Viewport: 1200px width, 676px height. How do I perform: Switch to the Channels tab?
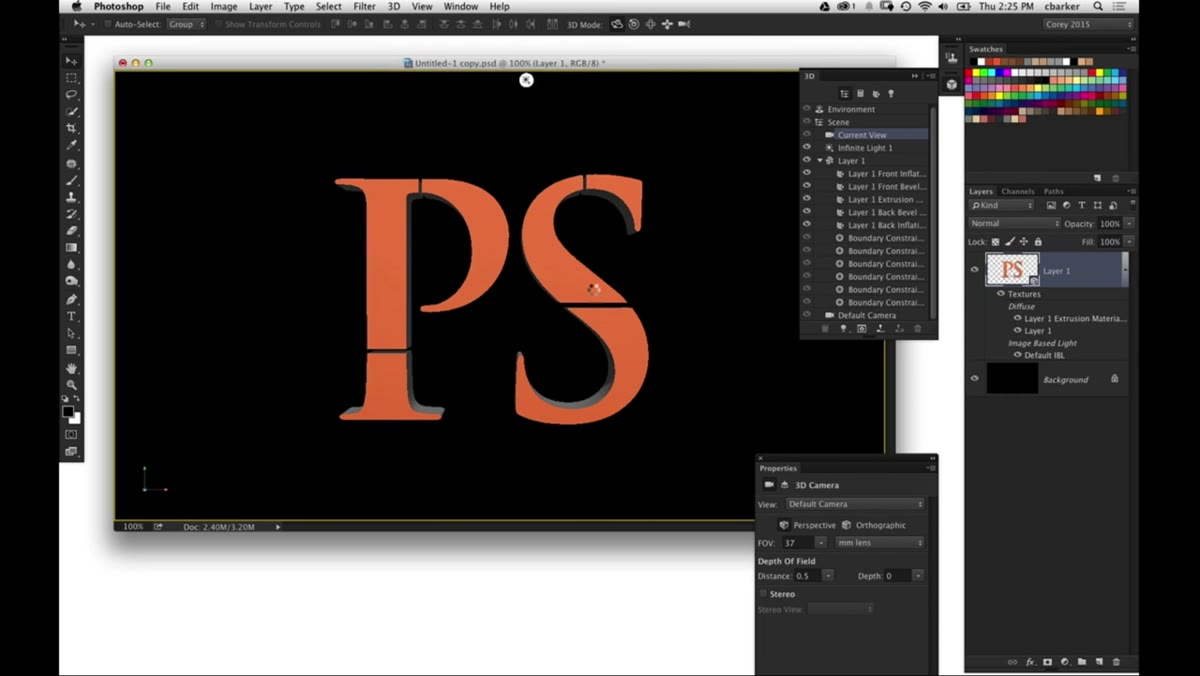coord(1018,191)
